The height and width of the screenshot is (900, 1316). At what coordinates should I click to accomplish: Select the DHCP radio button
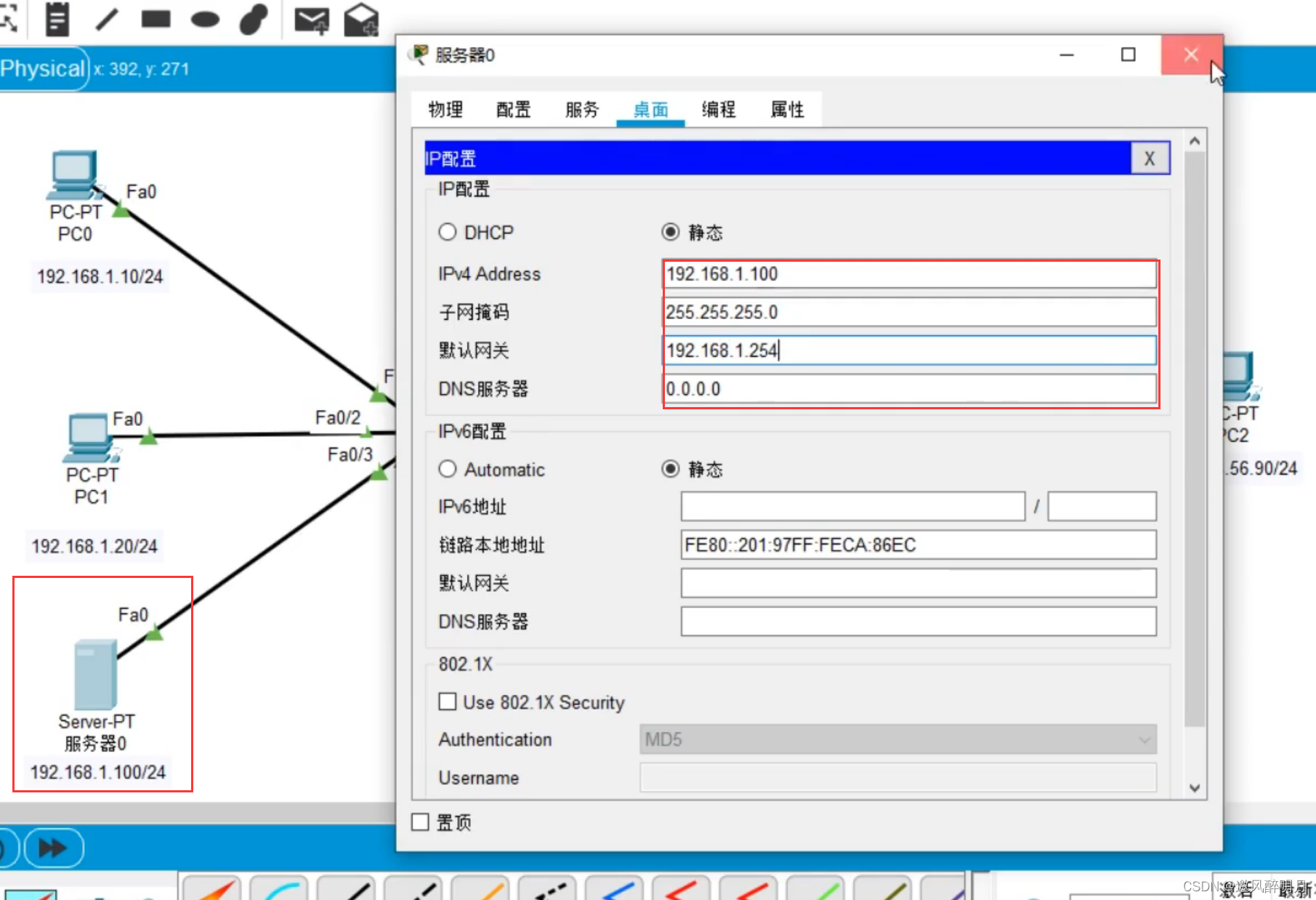[x=448, y=232]
